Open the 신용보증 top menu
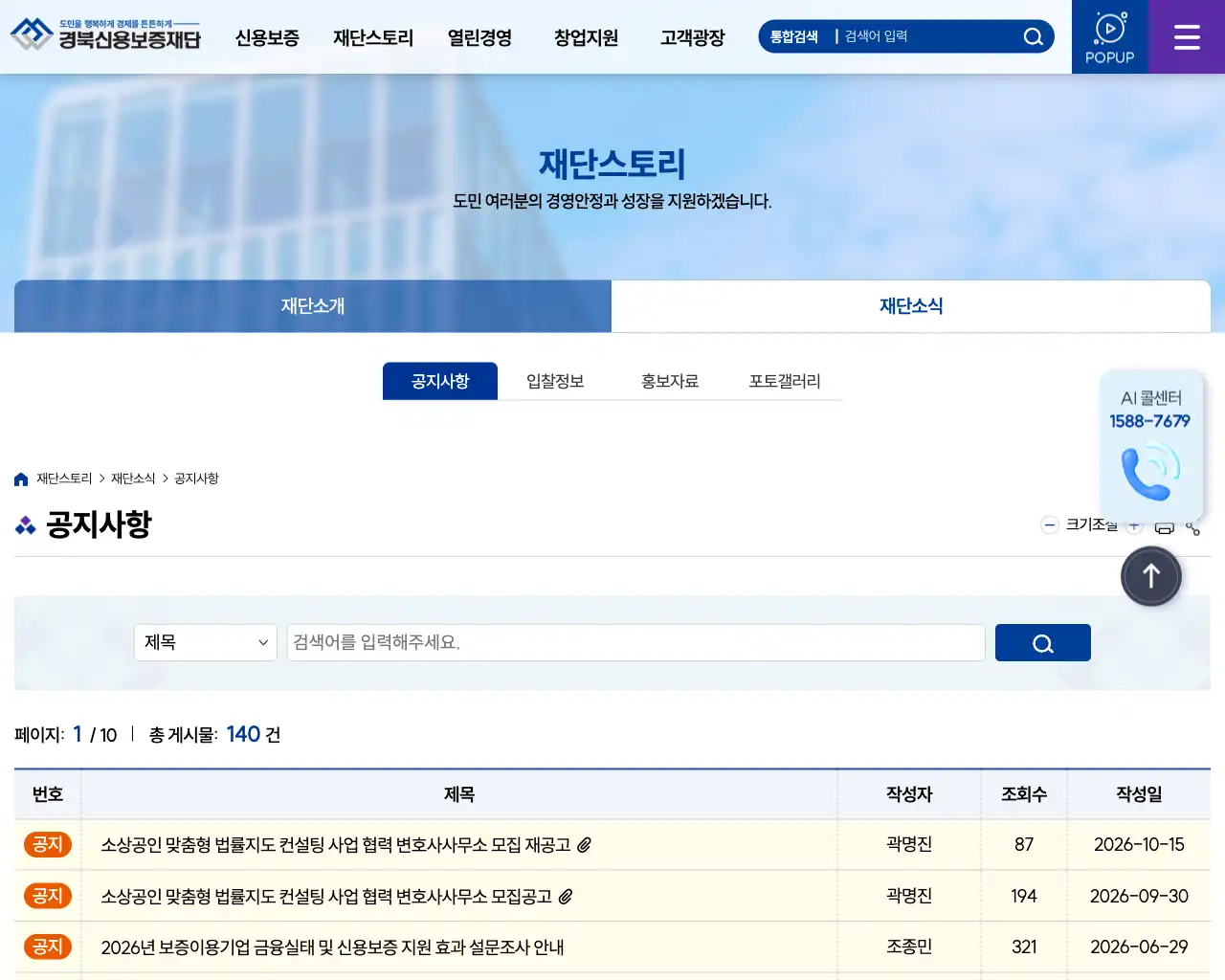 point(267,38)
